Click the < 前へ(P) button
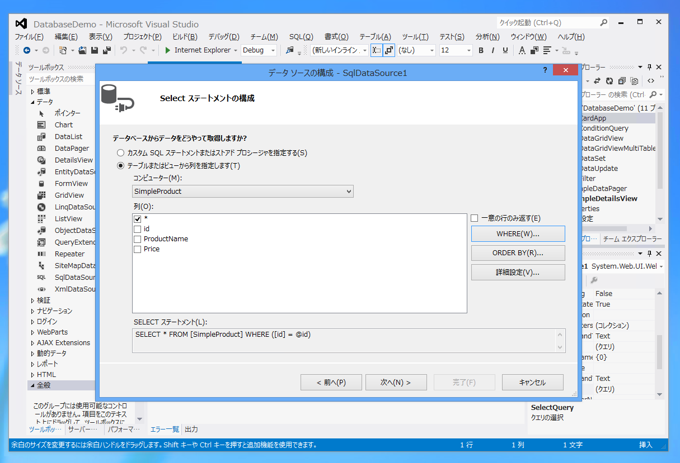680x463 pixels. (x=331, y=382)
